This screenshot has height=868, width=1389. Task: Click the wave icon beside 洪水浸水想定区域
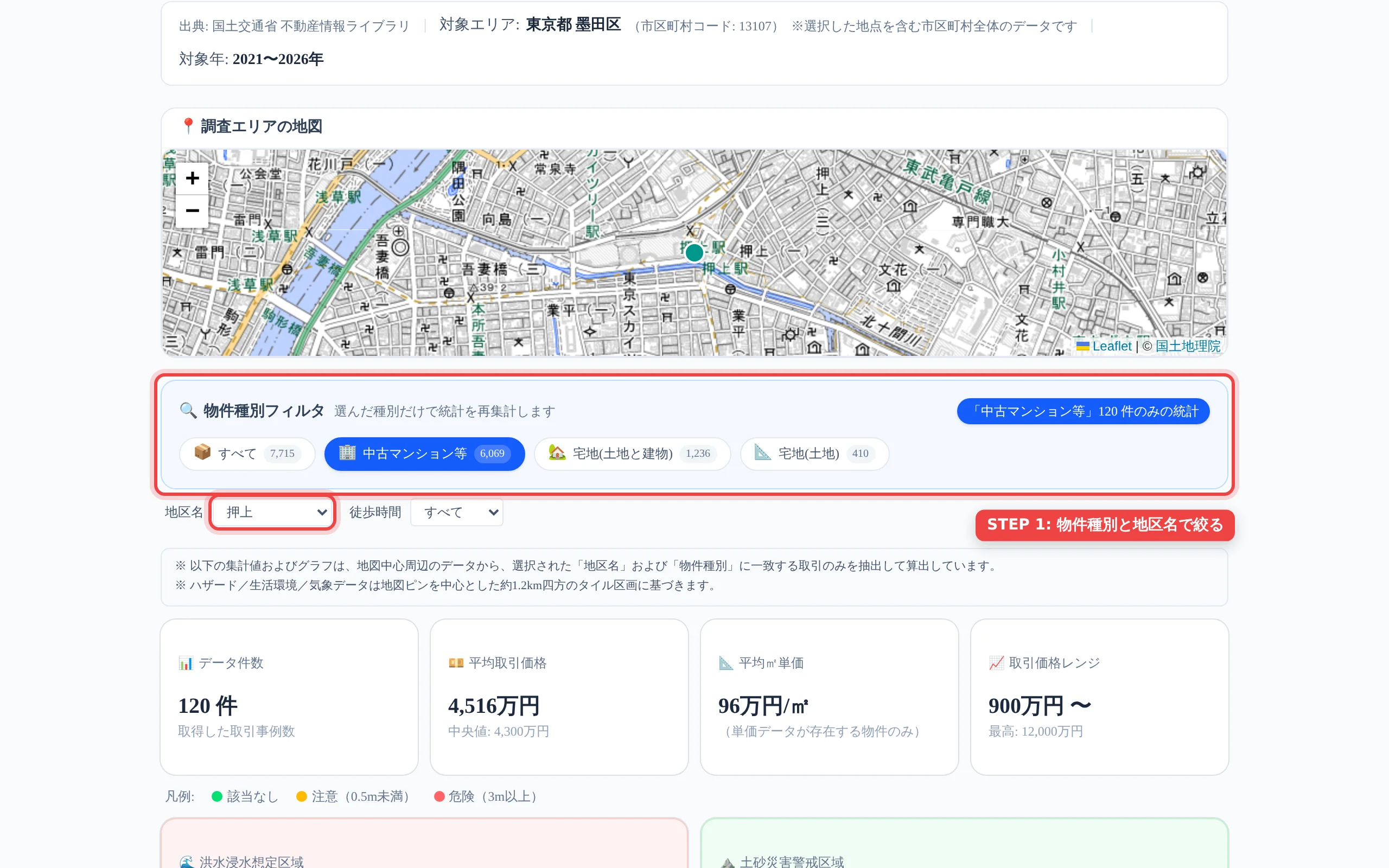[x=187, y=861]
